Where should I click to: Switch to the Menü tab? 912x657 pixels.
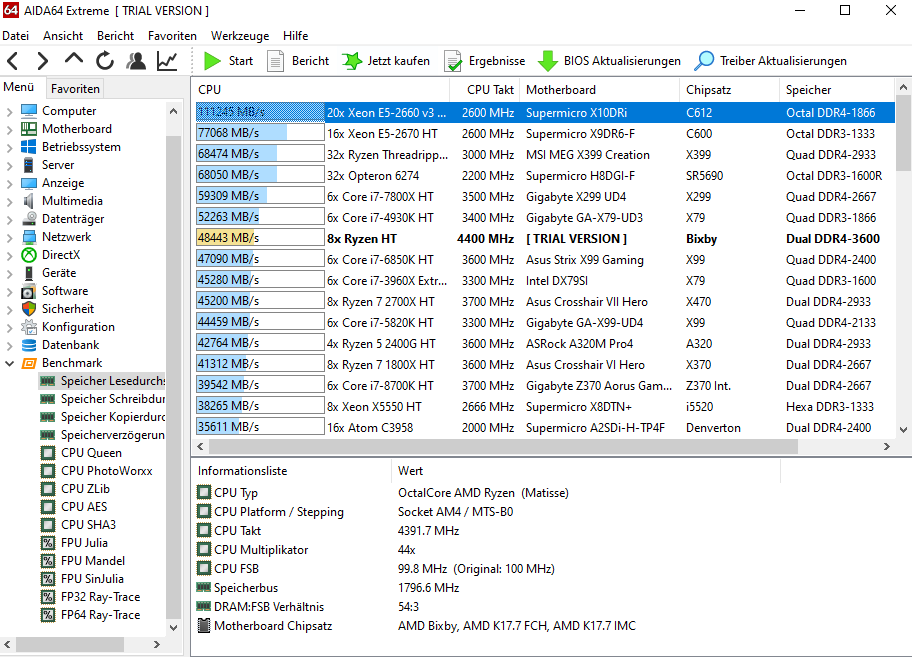click(x=19, y=87)
